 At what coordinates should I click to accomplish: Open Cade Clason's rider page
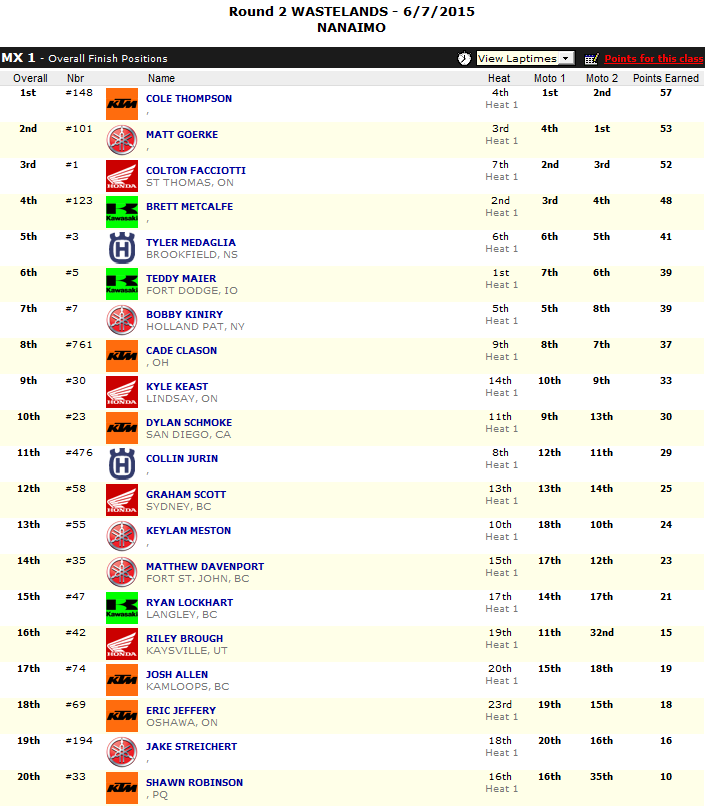tap(181, 351)
